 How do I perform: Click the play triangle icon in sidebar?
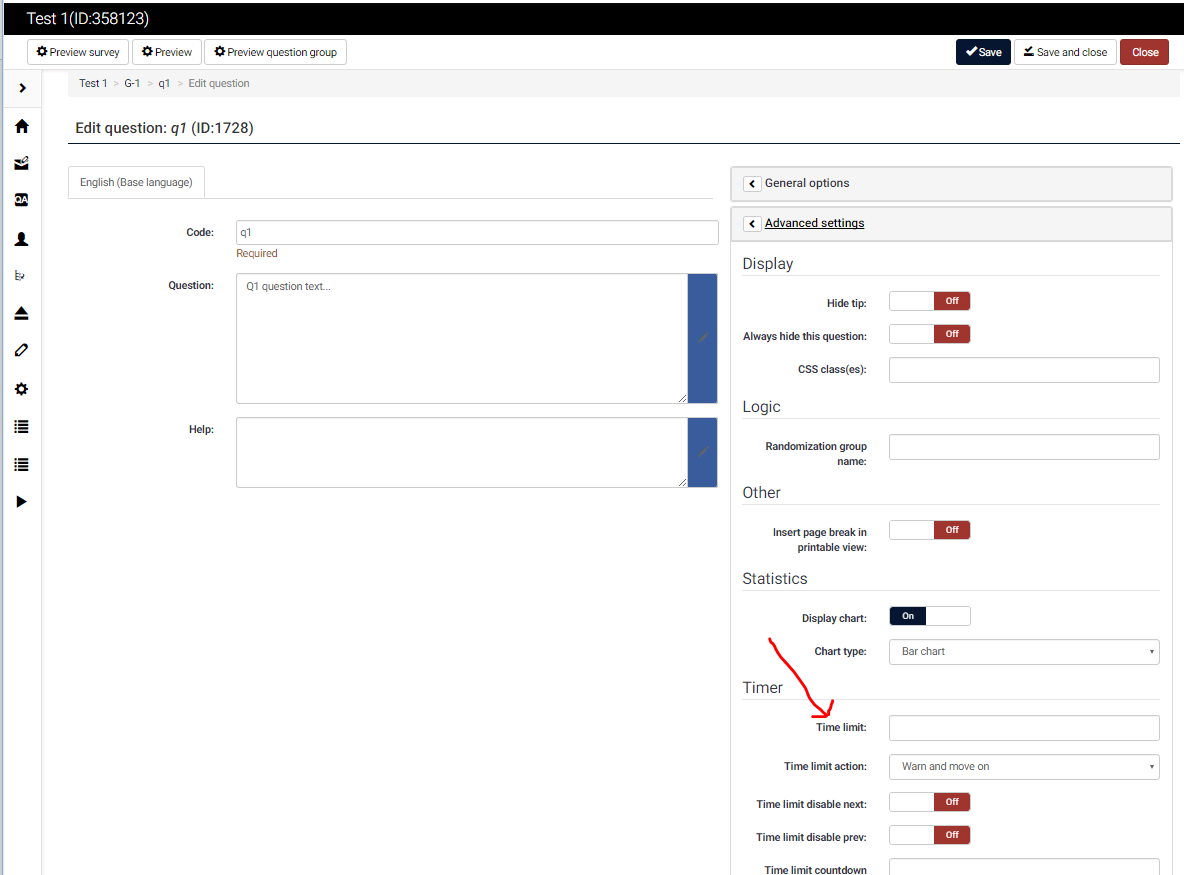[x=21, y=501]
